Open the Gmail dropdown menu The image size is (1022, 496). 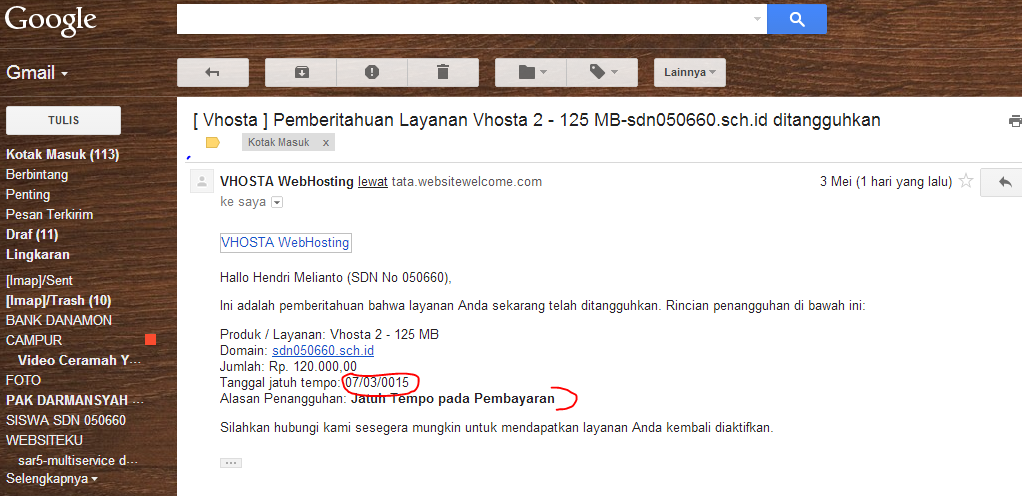click(x=37, y=72)
